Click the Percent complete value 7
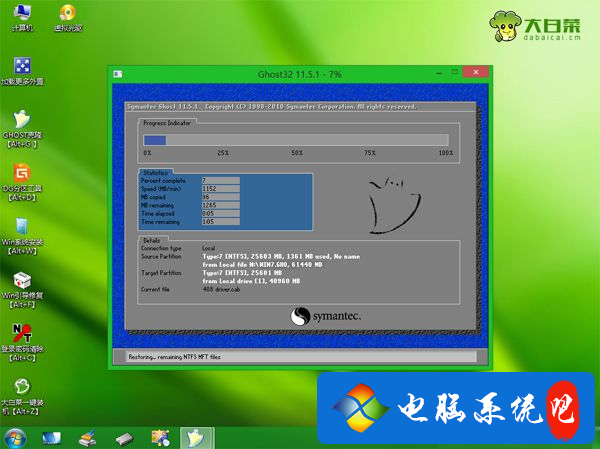 221,180
